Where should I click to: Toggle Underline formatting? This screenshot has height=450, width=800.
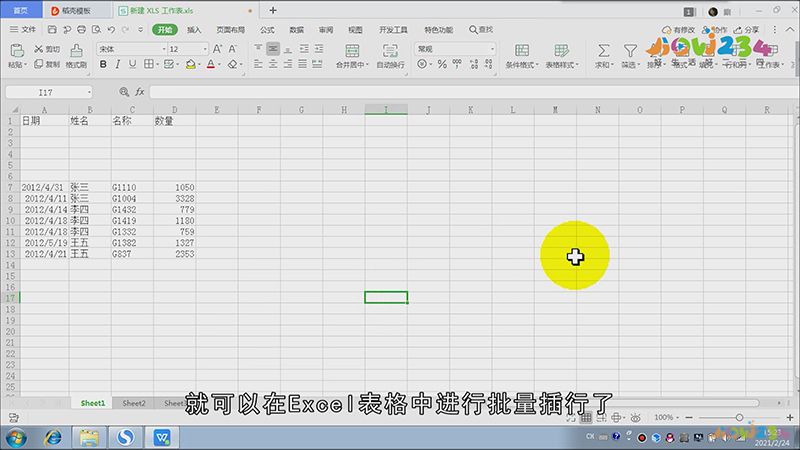coord(133,64)
